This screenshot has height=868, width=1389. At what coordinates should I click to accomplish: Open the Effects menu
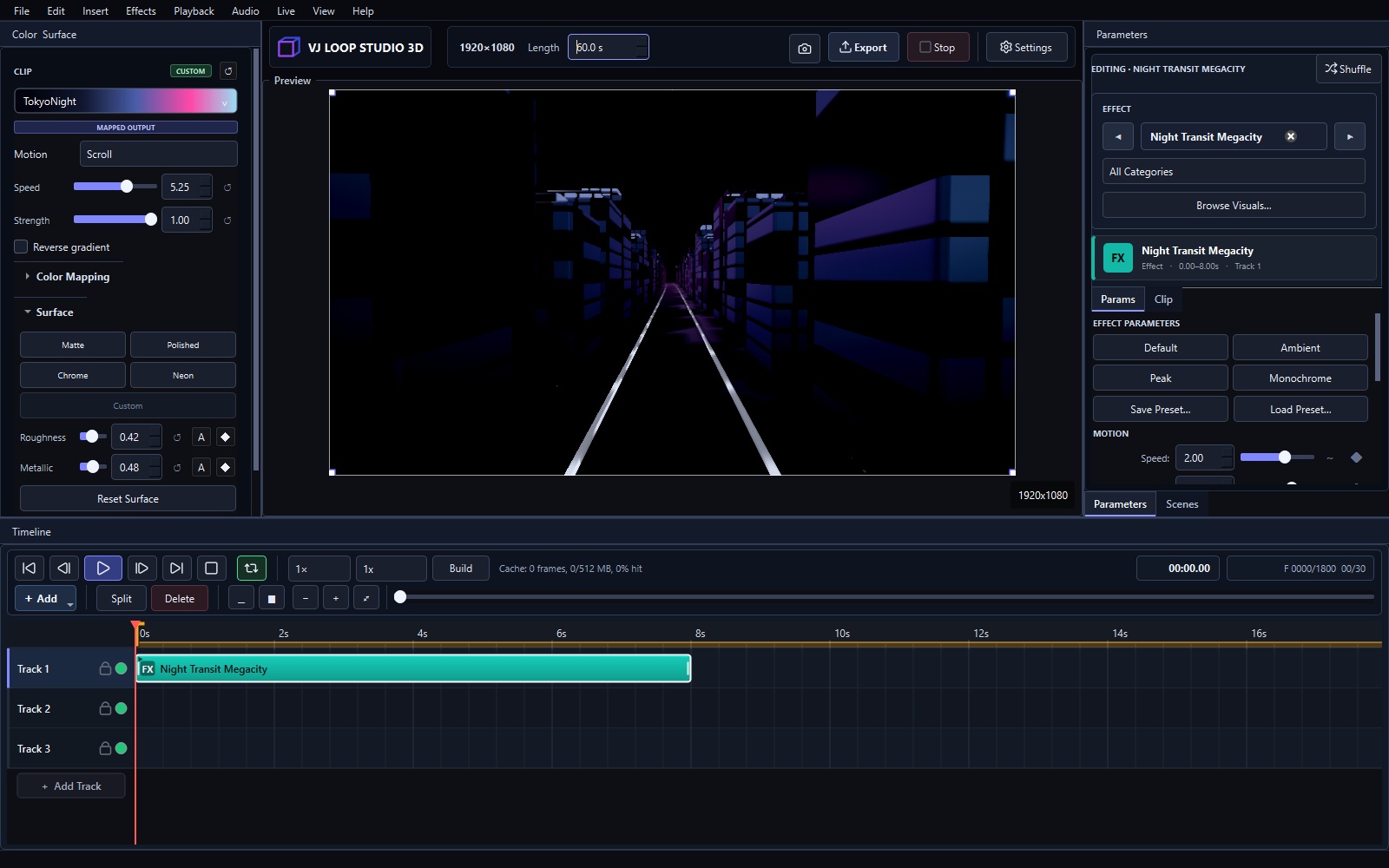[x=141, y=10]
